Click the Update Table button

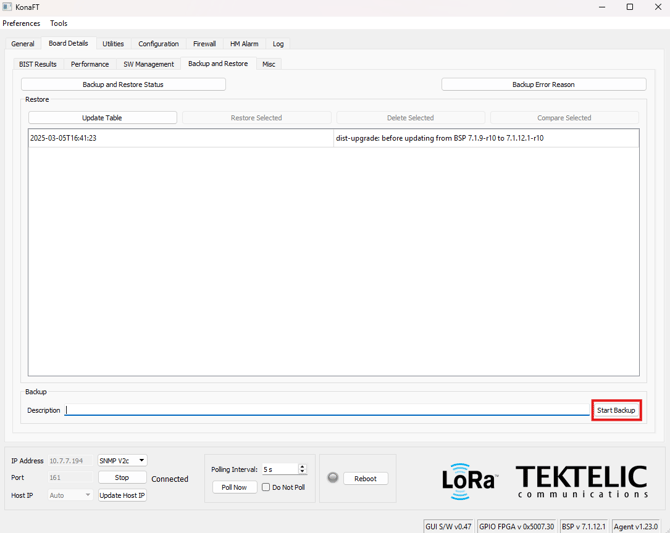(102, 118)
